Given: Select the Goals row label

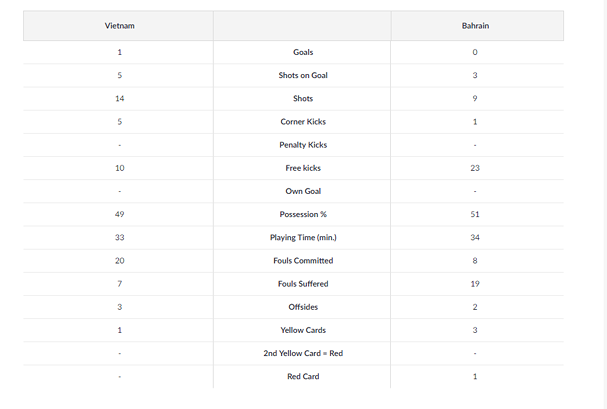Looking at the screenshot, I should (302, 52).
